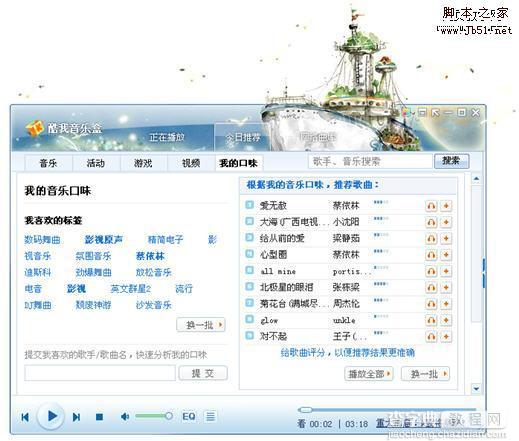519x441 pixels.
Task: Click the scrollbar up arrow
Action: [476, 179]
